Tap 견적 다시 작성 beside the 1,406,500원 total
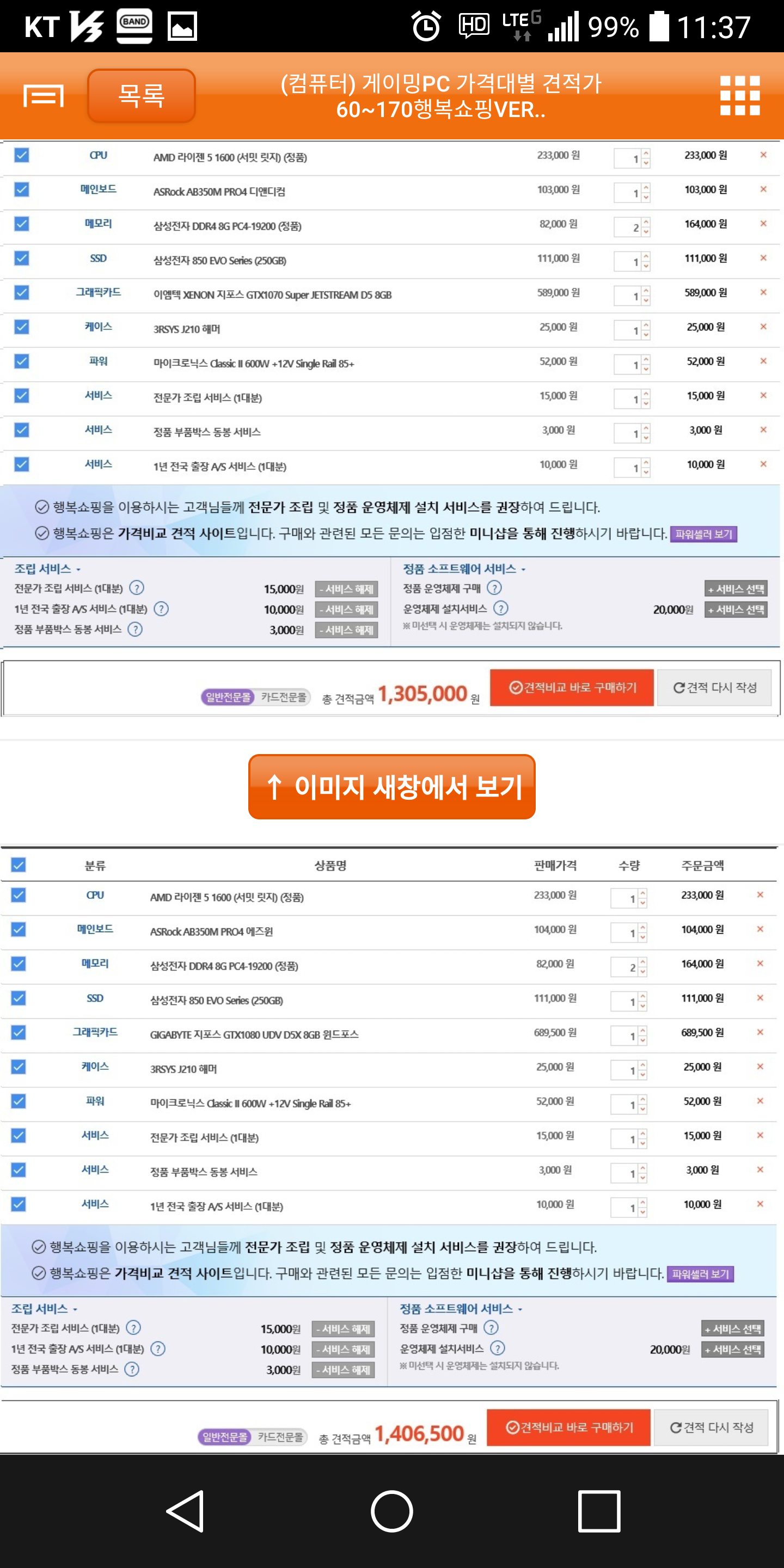The width and height of the screenshot is (784, 1568). (711, 1427)
